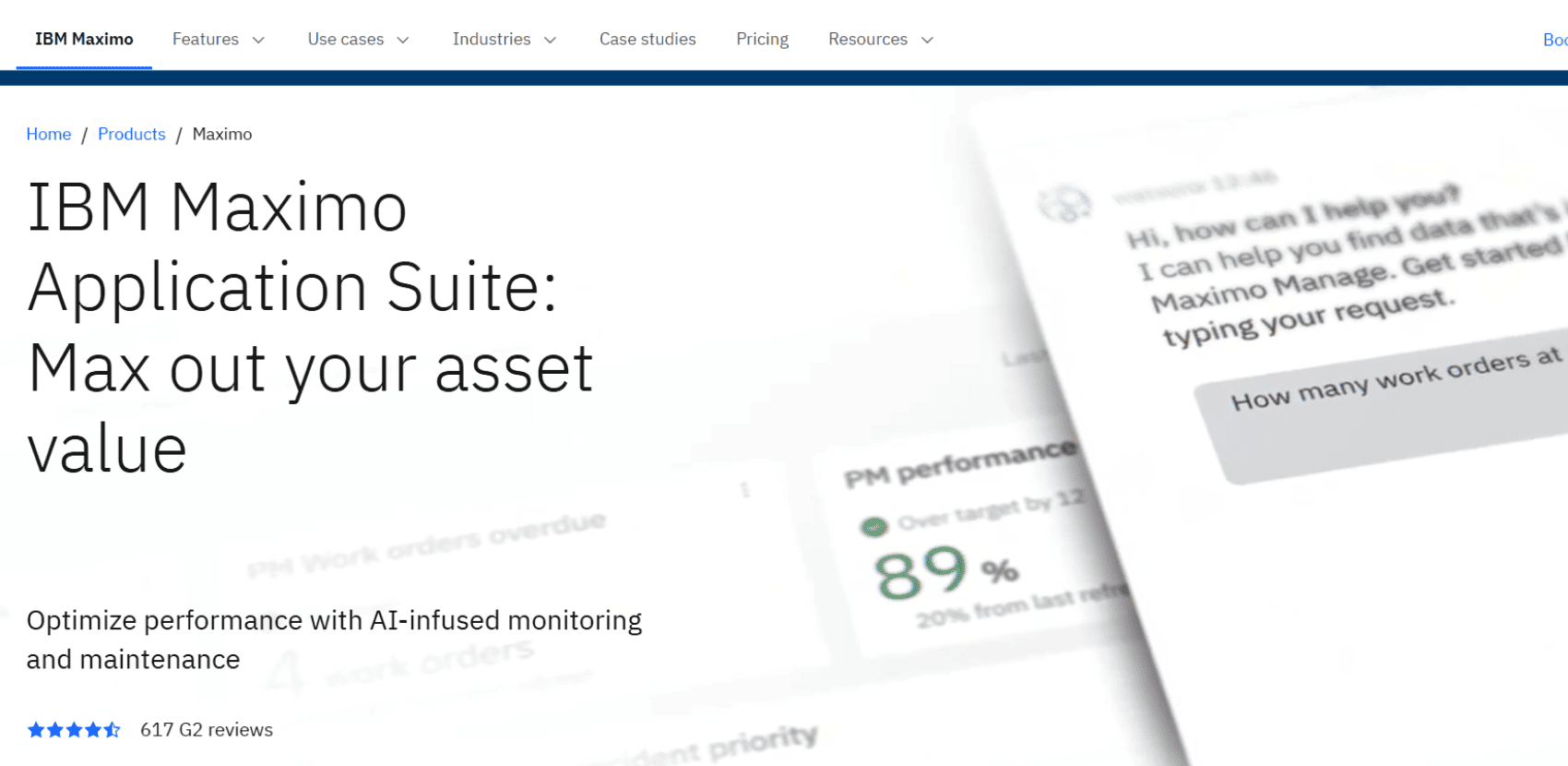Open the IBM Maximo tab
1568x766 pixels.
point(84,39)
